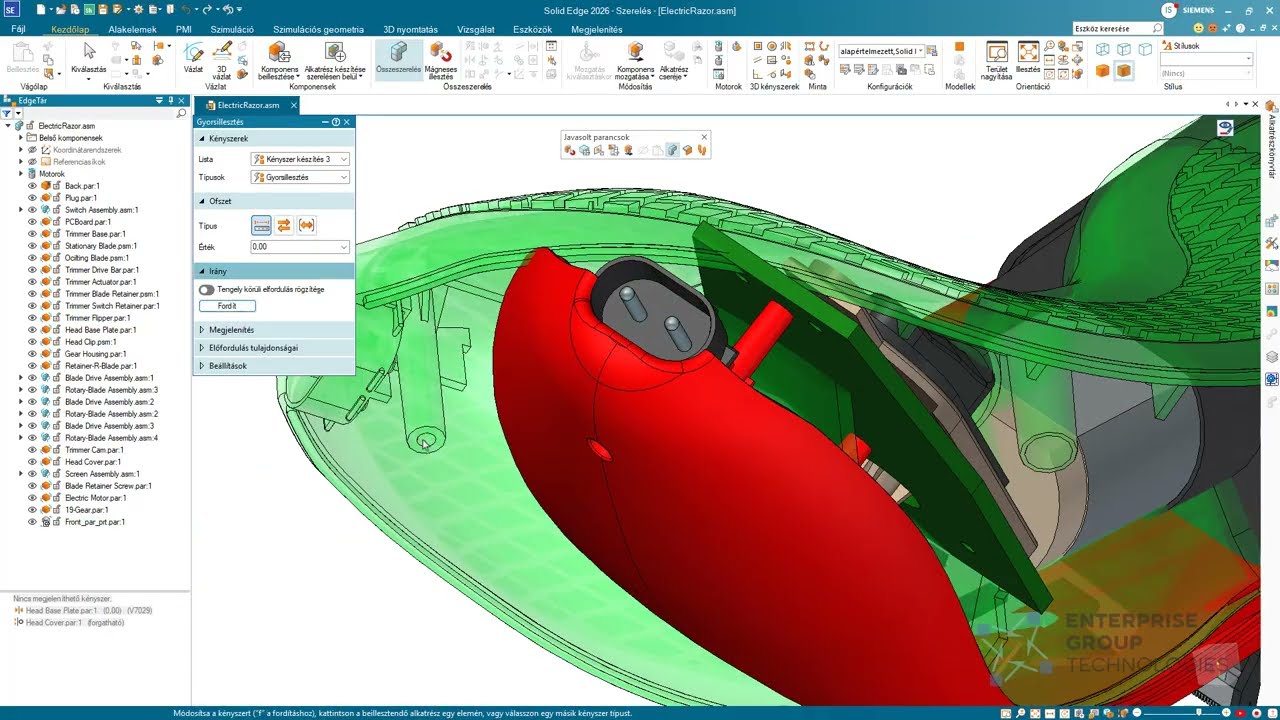Screen dimensions: 1280x720
Task: Open the Fájl menu
Action: click(19, 29)
